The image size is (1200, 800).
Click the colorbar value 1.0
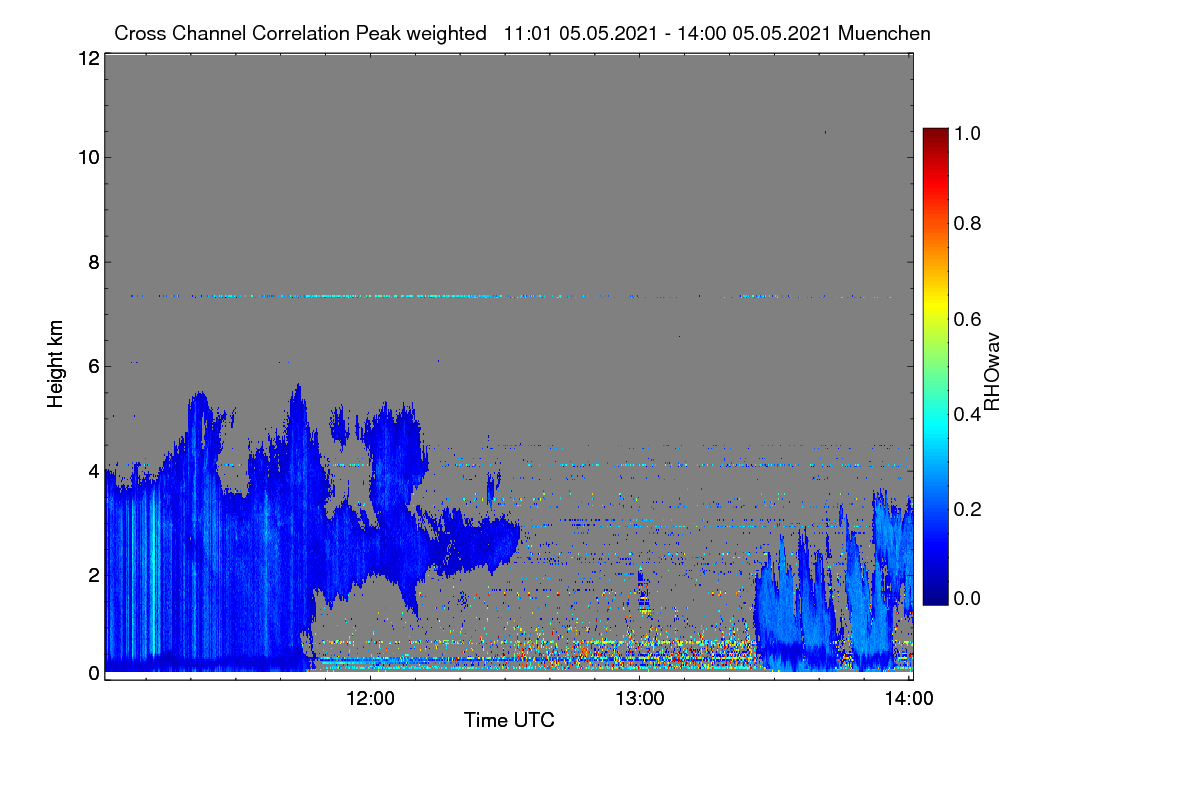969,131
